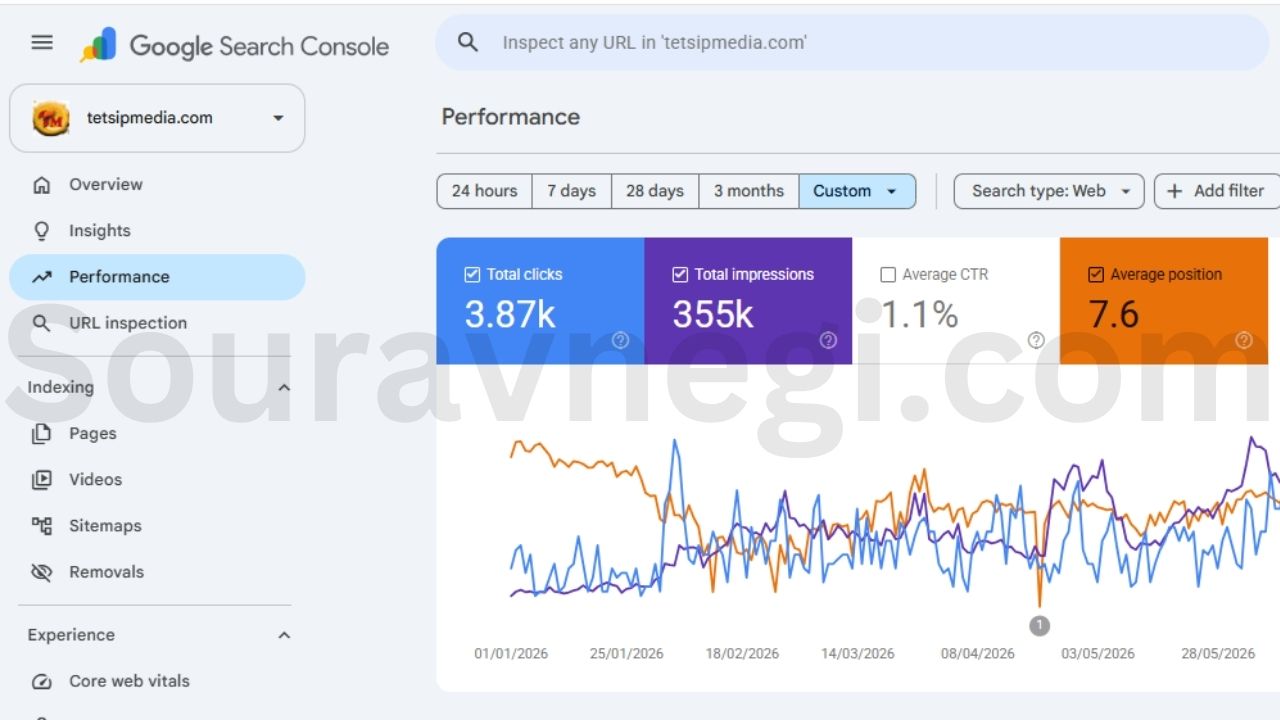Open Insights via the lightbulb icon
This screenshot has width=1280, height=720.
tap(41, 231)
